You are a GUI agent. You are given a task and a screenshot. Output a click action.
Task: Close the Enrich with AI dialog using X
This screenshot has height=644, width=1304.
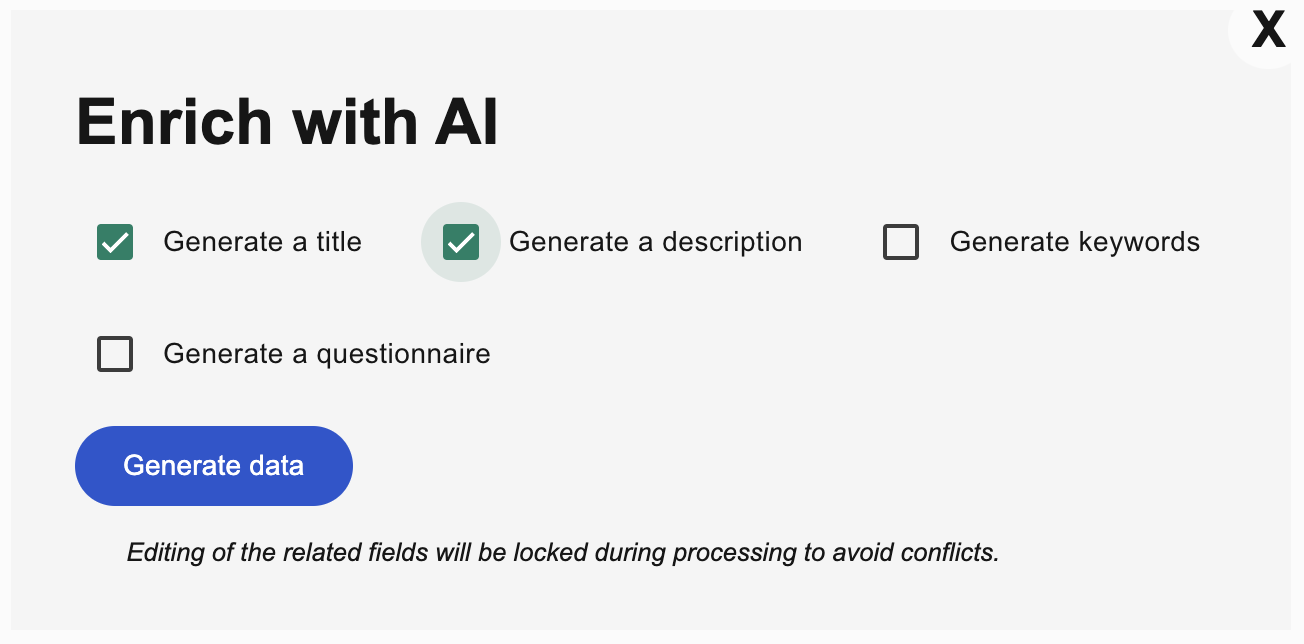tap(1268, 30)
